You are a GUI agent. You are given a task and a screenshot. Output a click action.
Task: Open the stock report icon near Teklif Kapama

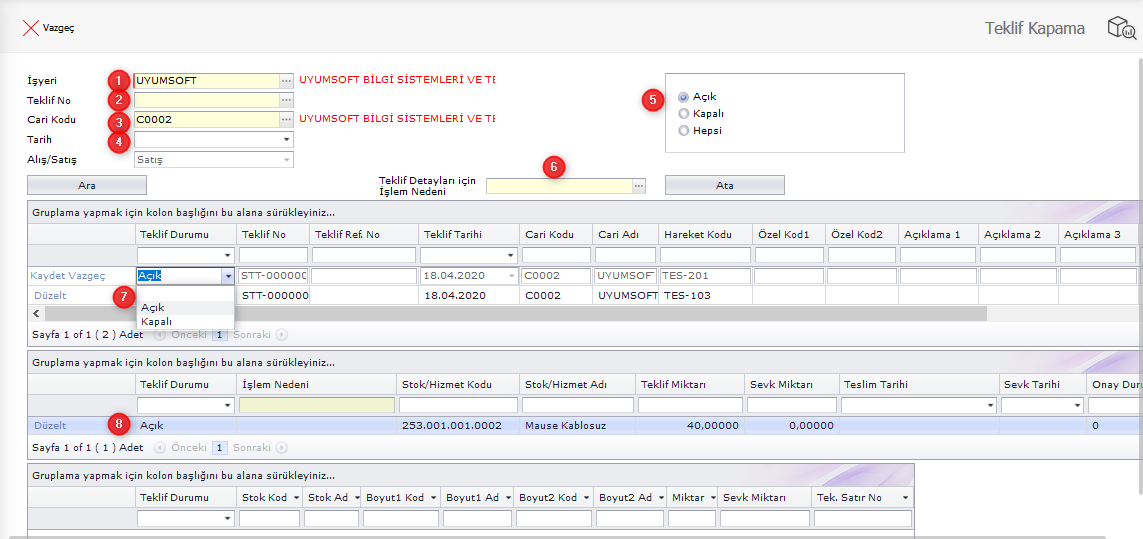(1121, 28)
